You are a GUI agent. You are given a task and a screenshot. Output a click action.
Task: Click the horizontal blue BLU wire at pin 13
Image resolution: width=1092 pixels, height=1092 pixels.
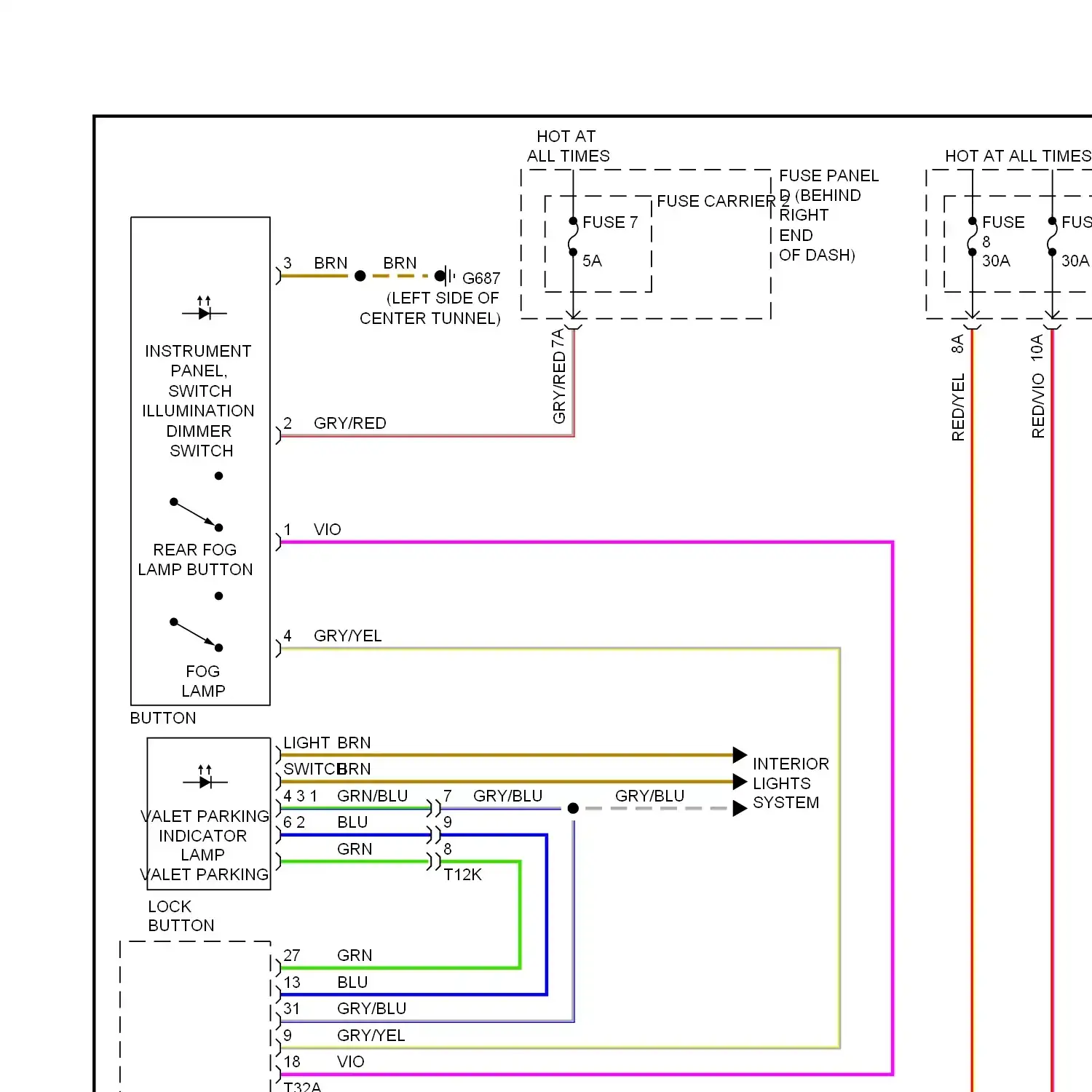tap(413, 994)
